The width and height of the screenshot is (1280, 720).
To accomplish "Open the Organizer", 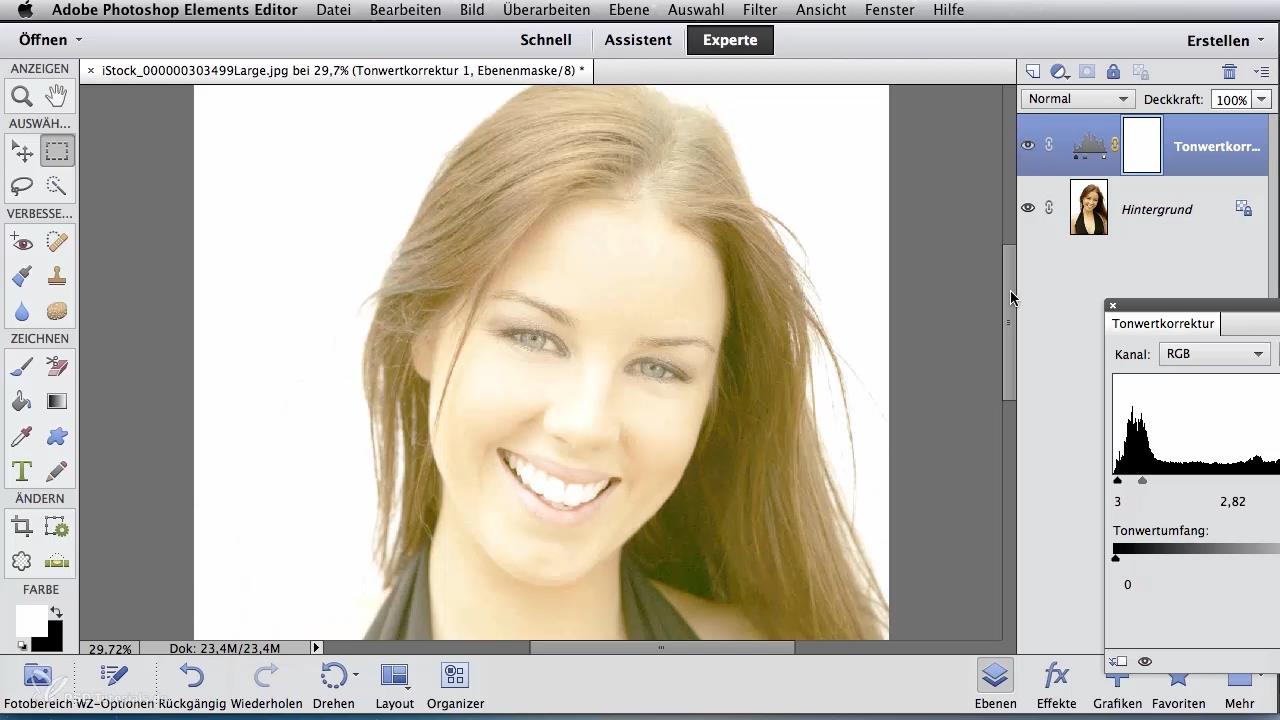I will [455, 685].
